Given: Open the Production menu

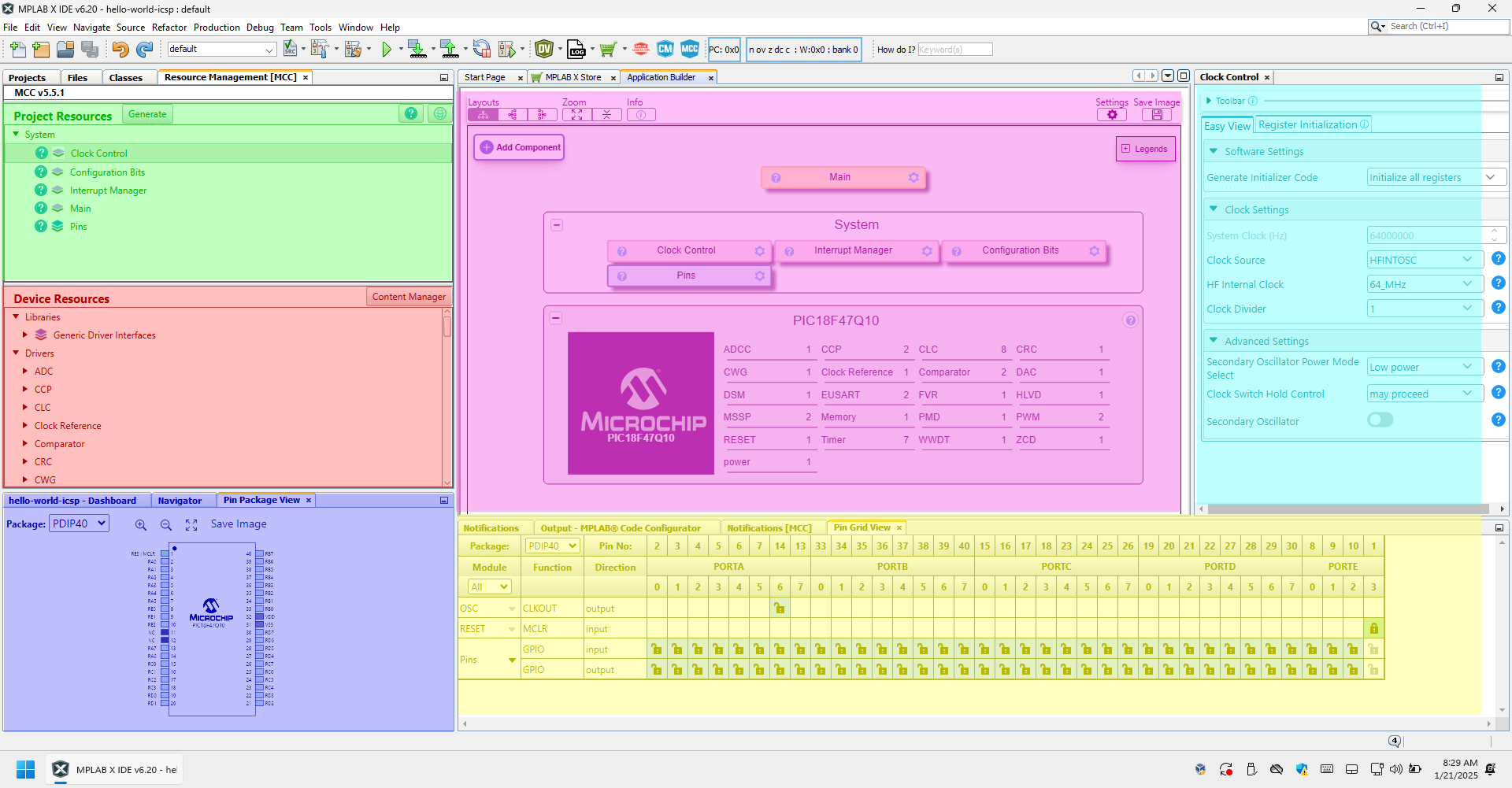Looking at the screenshot, I should click(217, 28).
